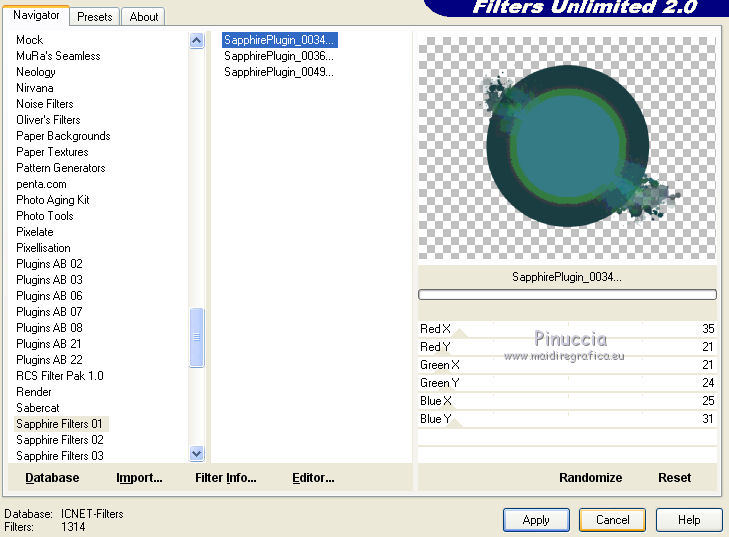The height and width of the screenshot is (537, 729).
Task: Choose RCS Filter Pak 1.0 category
Action: tap(60, 376)
